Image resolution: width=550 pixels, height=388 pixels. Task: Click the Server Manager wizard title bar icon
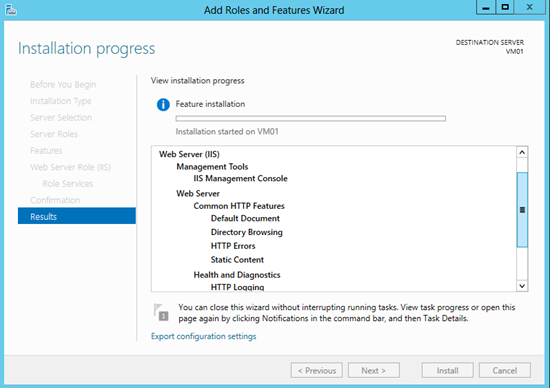[11, 10]
